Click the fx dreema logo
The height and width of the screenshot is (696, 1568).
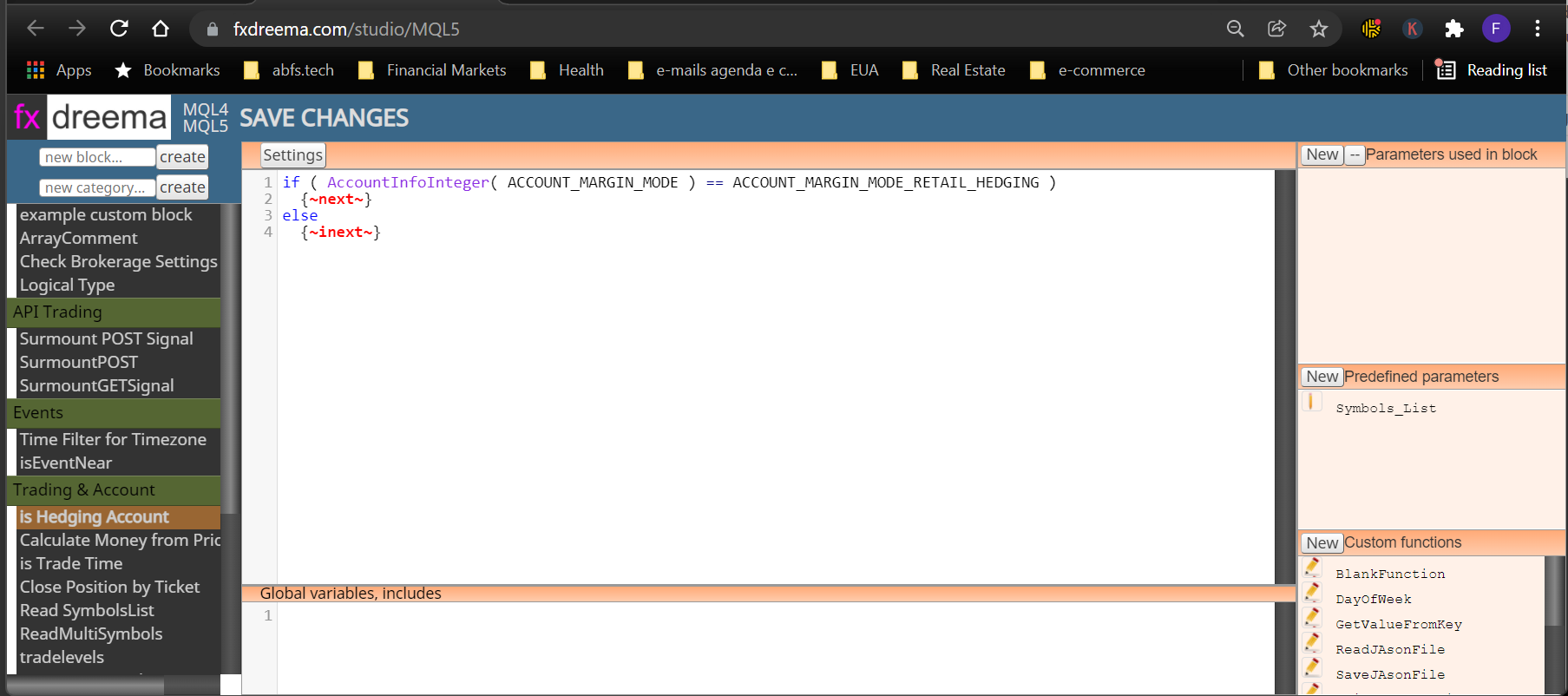90,117
